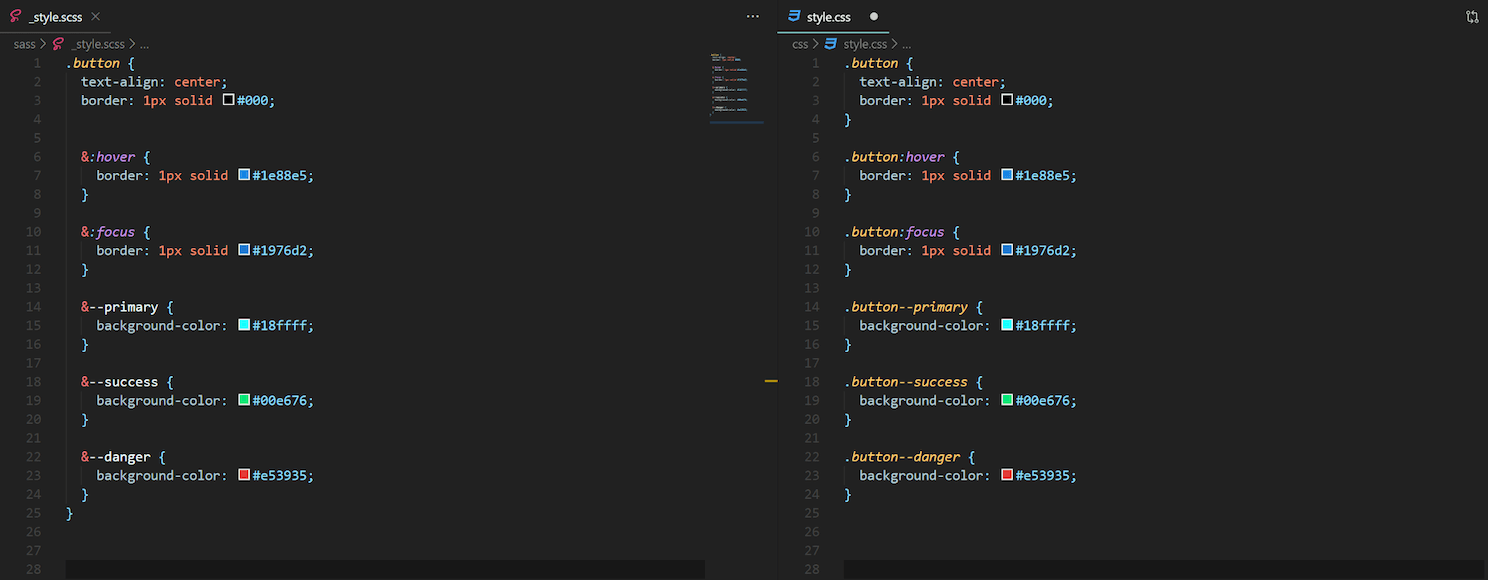Click the Sass icon inside the left breadcrumb bar
The height and width of the screenshot is (580, 1488).
57,43
